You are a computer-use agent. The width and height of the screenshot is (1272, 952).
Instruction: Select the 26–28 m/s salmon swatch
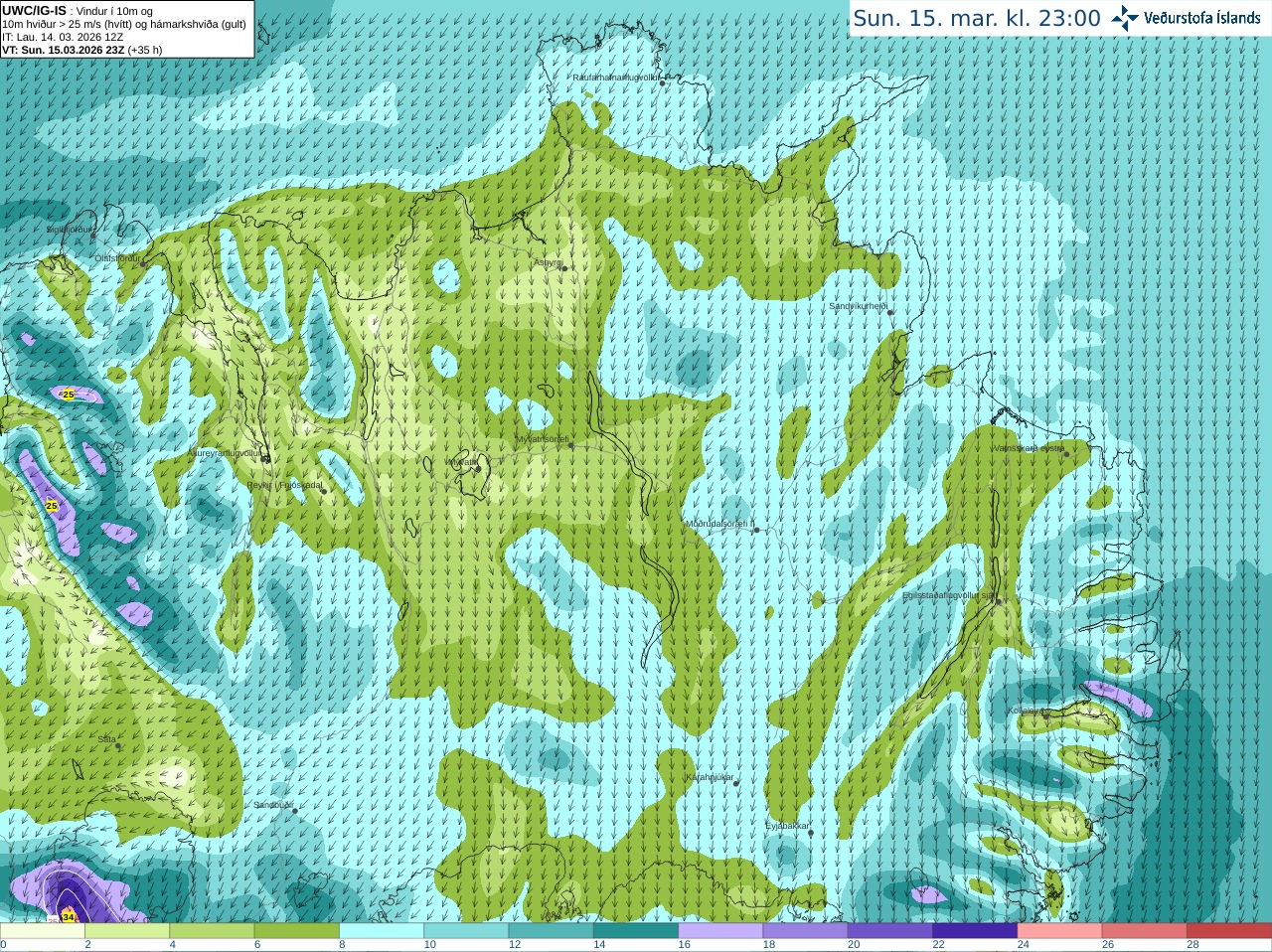click(1145, 931)
